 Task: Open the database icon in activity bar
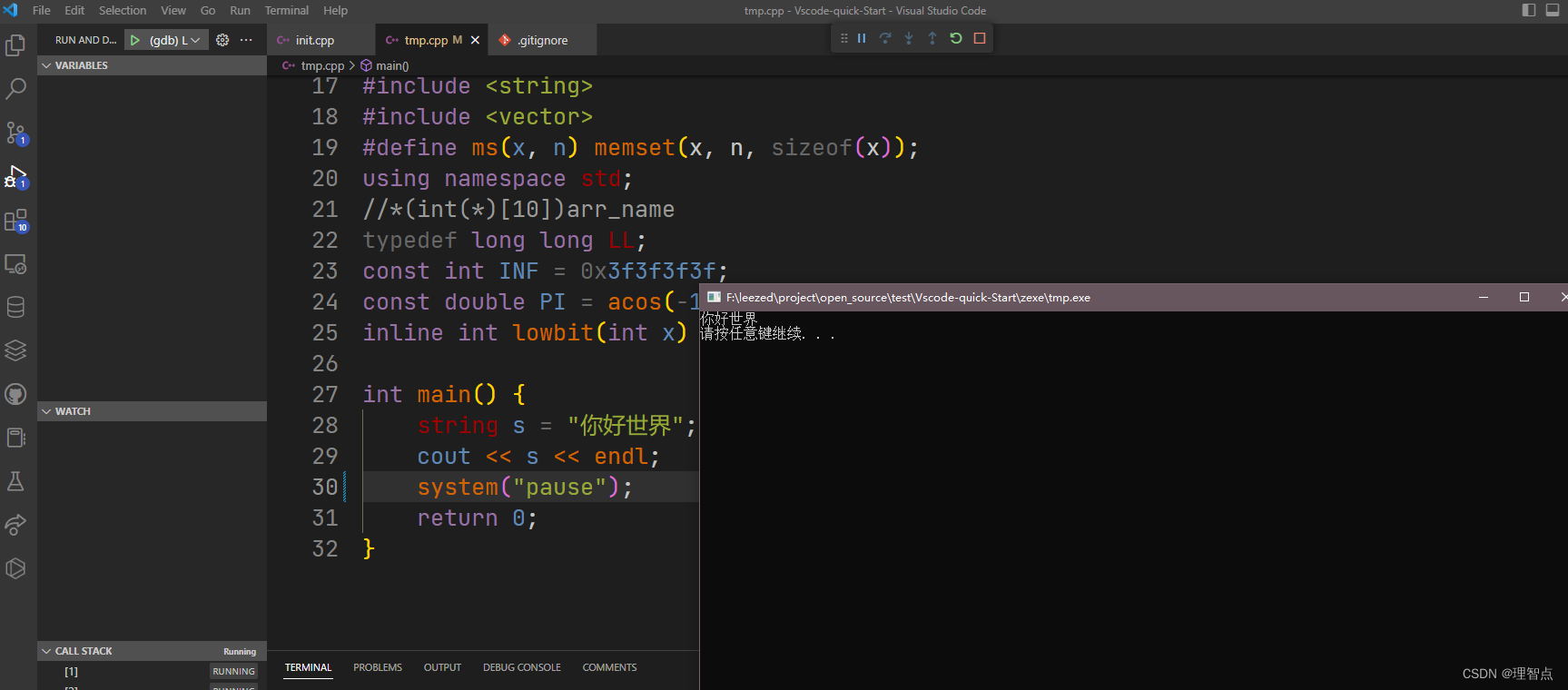click(15, 307)
